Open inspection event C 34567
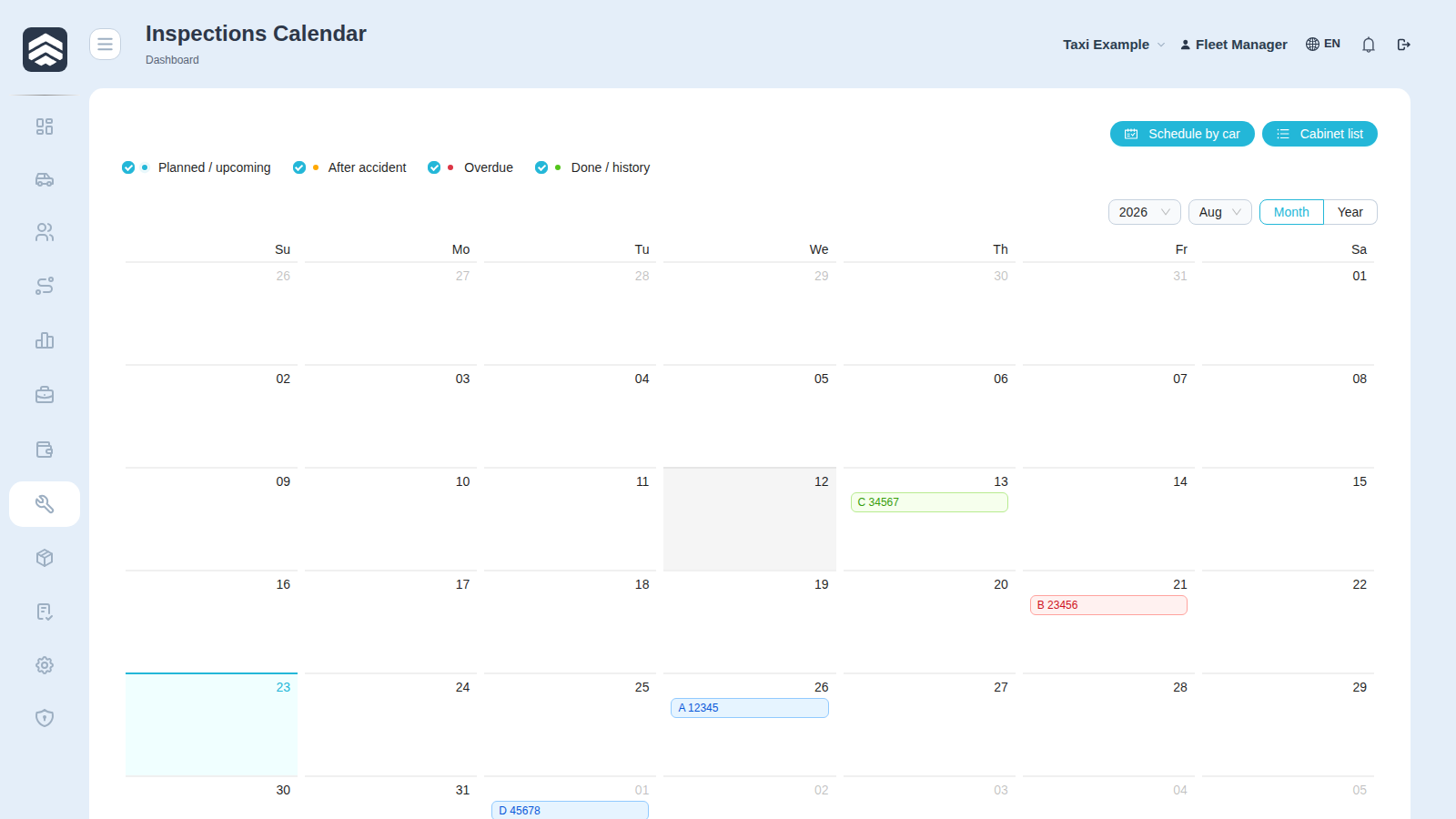The image size is (1456, 819). coord(929,502)
